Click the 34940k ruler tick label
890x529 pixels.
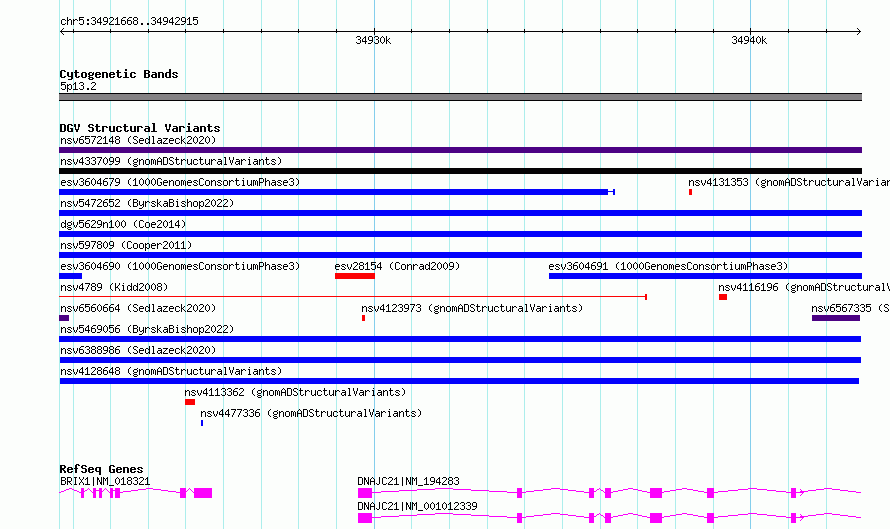click(x=749, y=40)
